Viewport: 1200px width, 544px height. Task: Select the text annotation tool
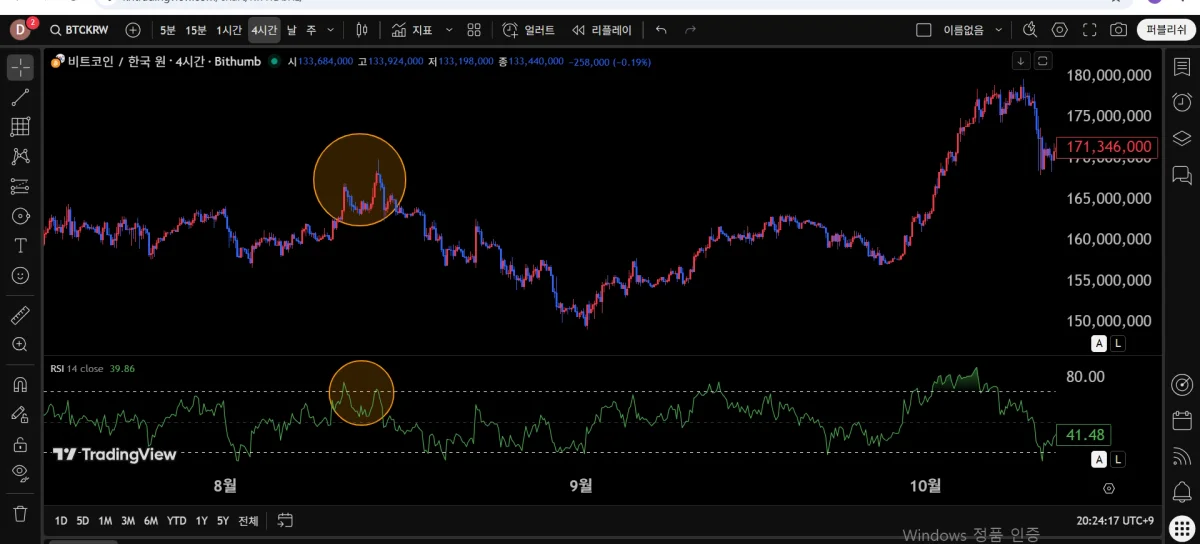(20, 245)
